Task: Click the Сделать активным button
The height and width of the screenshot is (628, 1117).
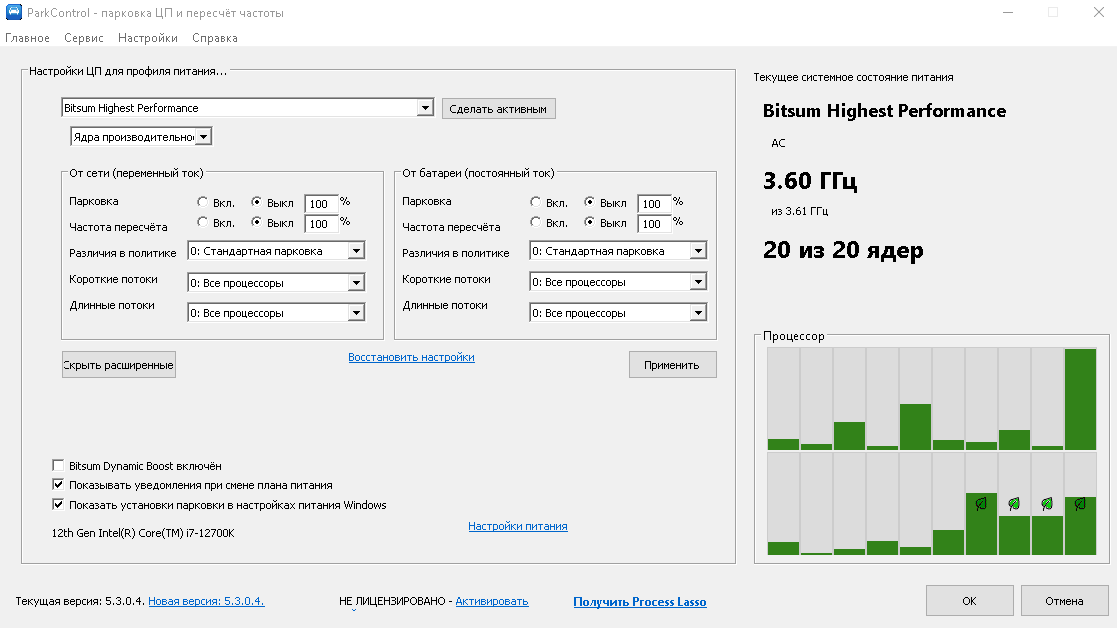Action: pyautogui.click(x=499, y=109)
